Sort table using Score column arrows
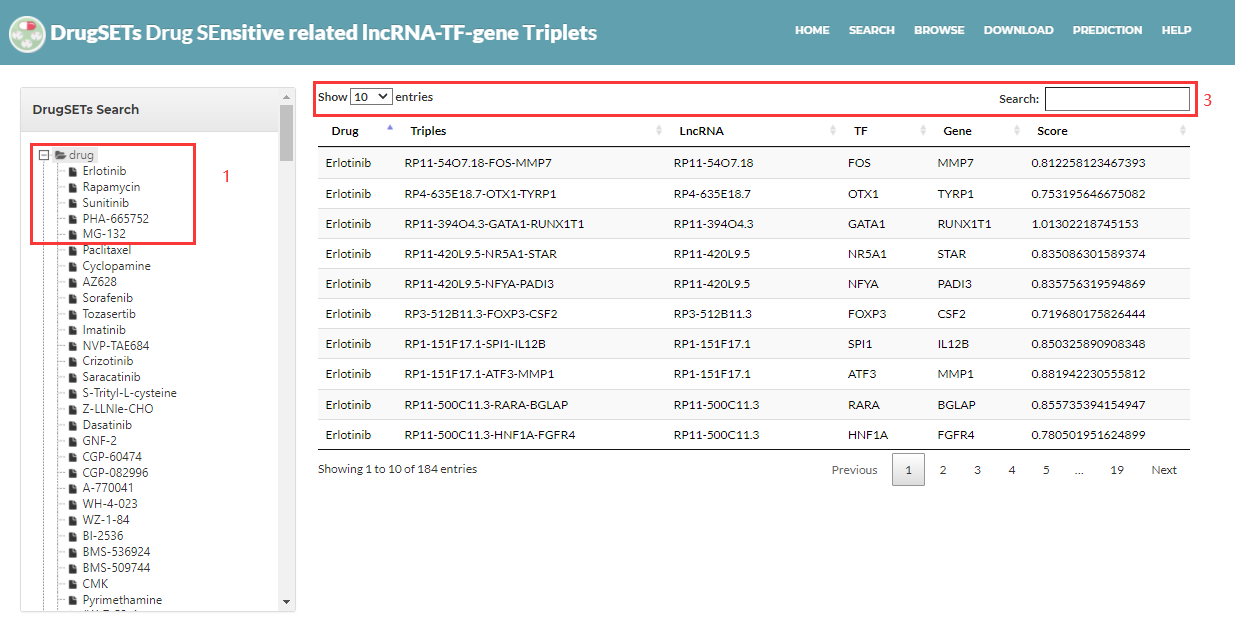 [1183, 131]
